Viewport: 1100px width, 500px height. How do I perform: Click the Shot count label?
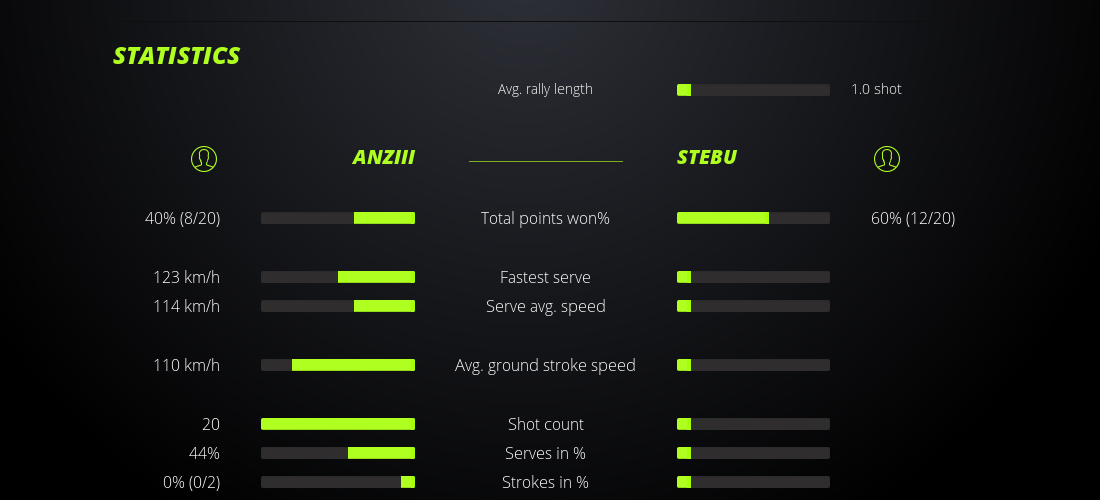click(x=545, y=424)
